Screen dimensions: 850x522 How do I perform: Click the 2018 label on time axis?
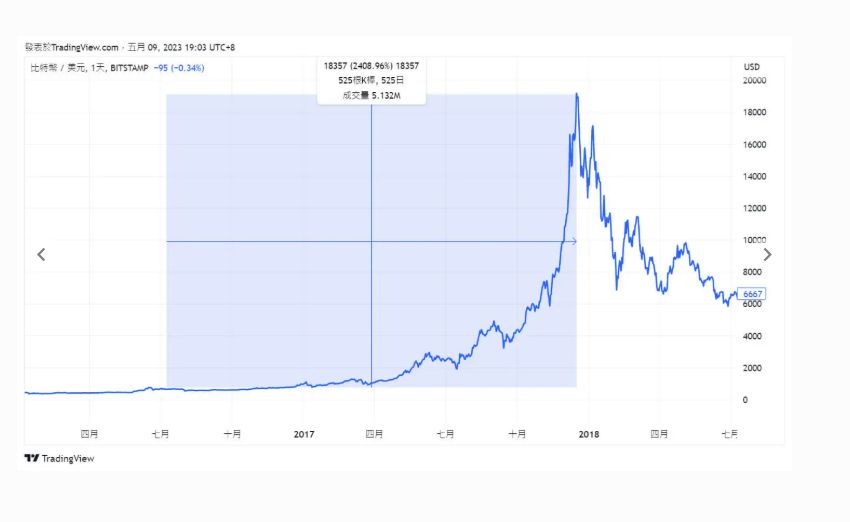[x=589, y=434]
